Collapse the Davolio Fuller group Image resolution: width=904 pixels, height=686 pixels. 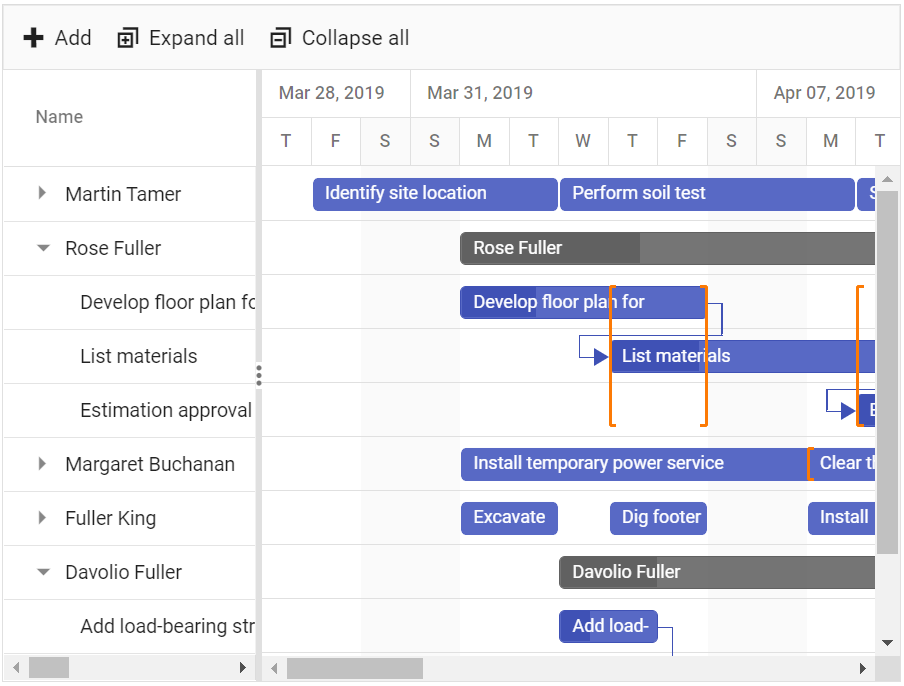point(43,572)
